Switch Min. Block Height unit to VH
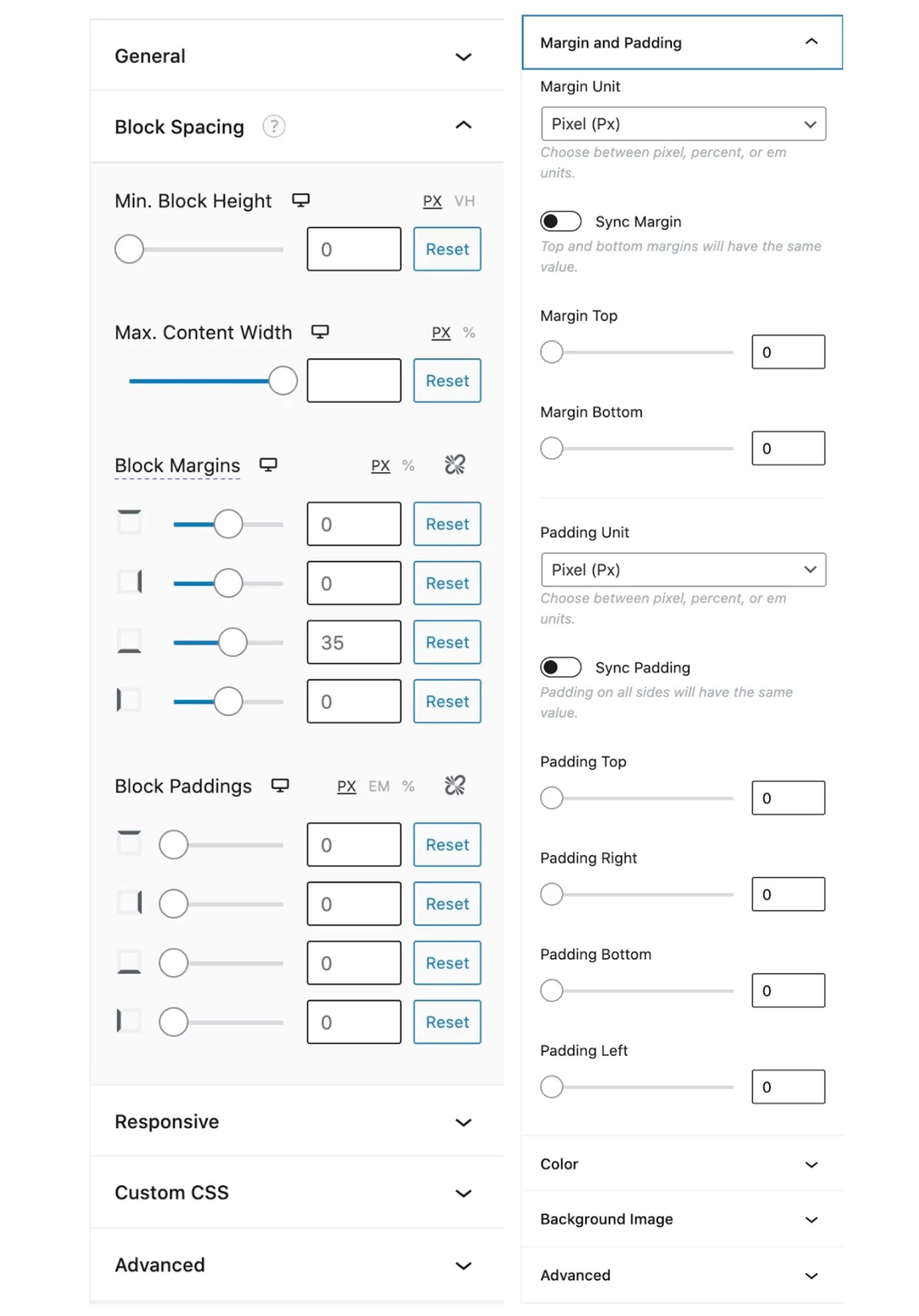 coord(465,201)
